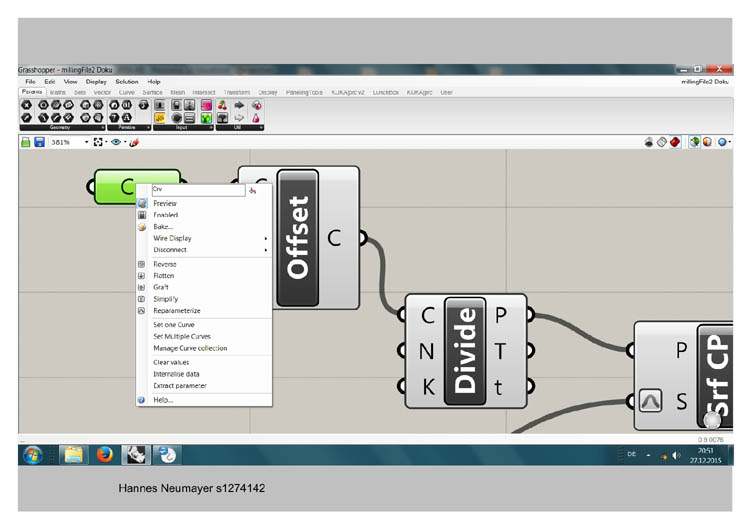The image size is (750, 529).
Task: Switch to the red shaded preview mode
Action: click(675, 142)
